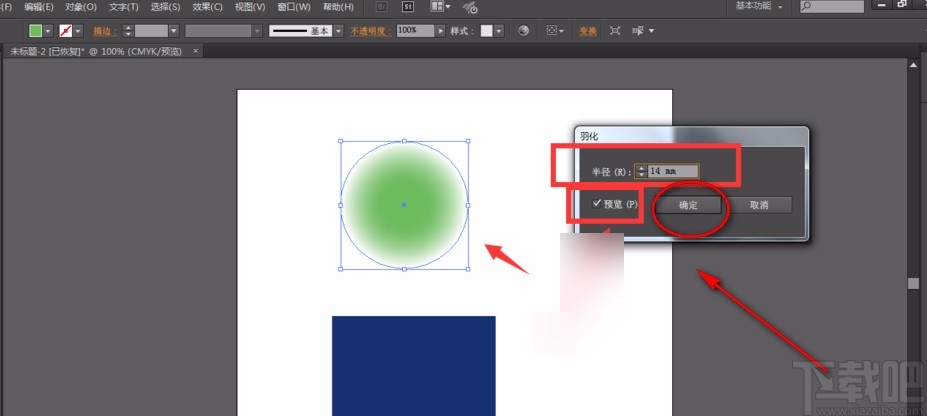Viewport: 927px width, 416px height.
Task: Click the 描边 stroke panel link
Action: pyautogui.click(x=105, y=31)
